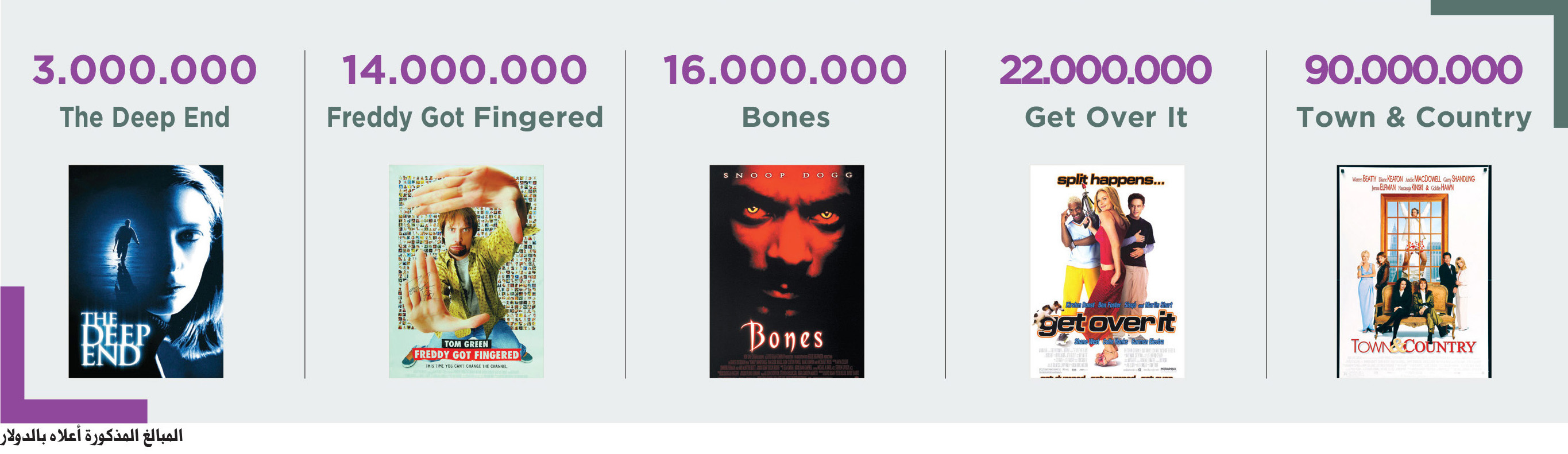The image size is (1568, 454).
Task: Click the 3.000.000 budget figure
Action: click(145, 70)
